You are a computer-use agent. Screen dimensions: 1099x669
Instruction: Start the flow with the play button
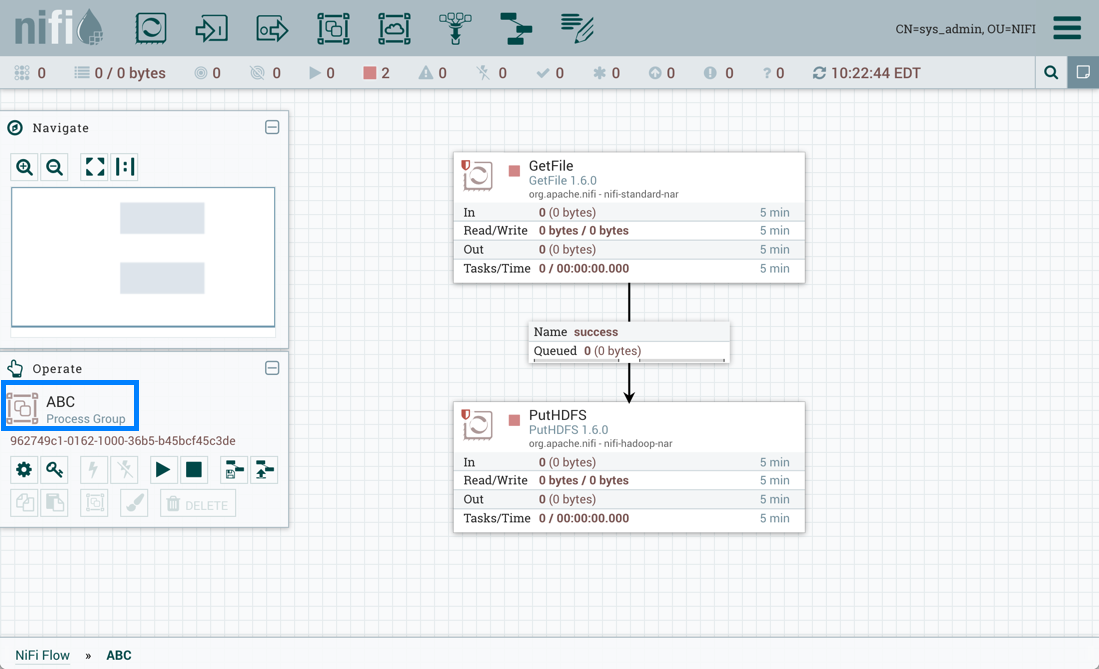162,470
